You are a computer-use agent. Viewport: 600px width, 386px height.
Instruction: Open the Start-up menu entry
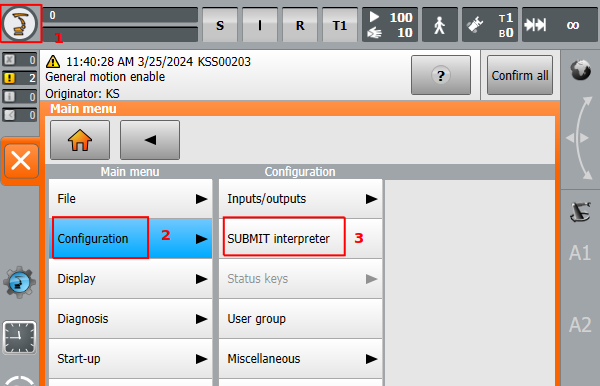pyautogui.click(x=130, y=358)
